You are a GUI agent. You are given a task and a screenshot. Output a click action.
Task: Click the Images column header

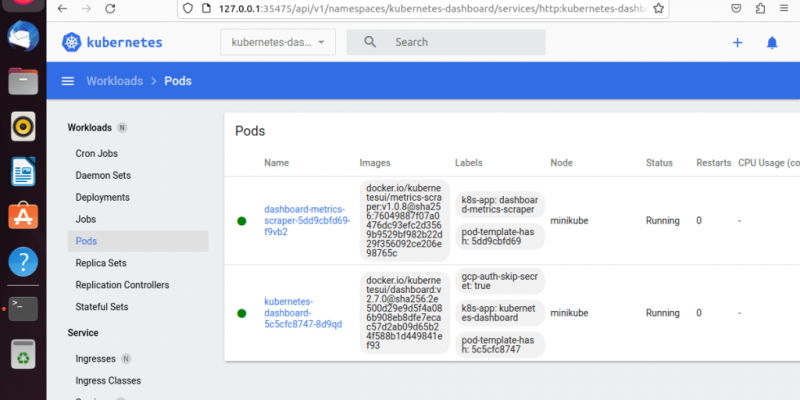coord(375,163)
